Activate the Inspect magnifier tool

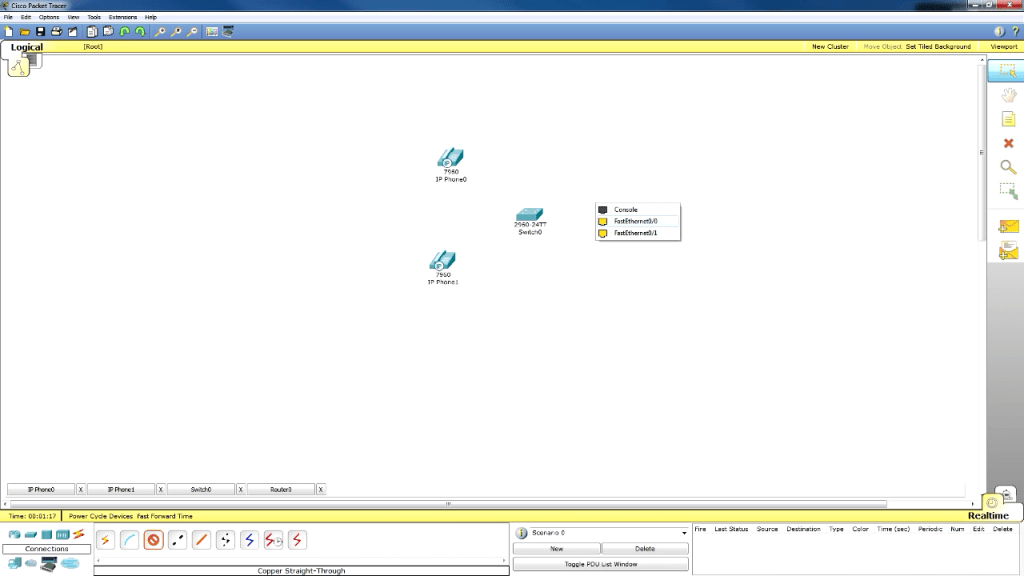point(1008,167)
